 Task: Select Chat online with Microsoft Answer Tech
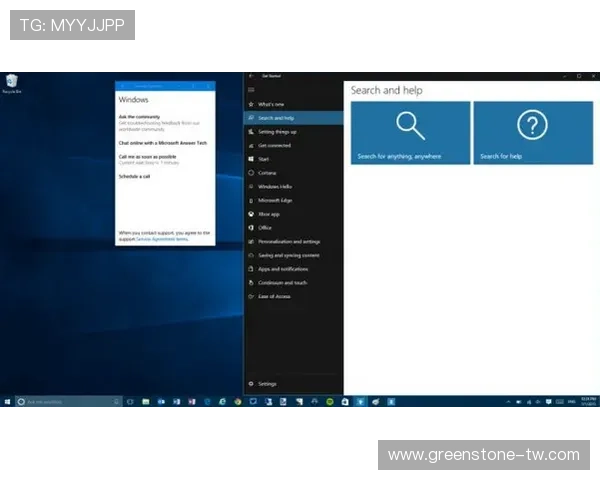pos(162,142)
